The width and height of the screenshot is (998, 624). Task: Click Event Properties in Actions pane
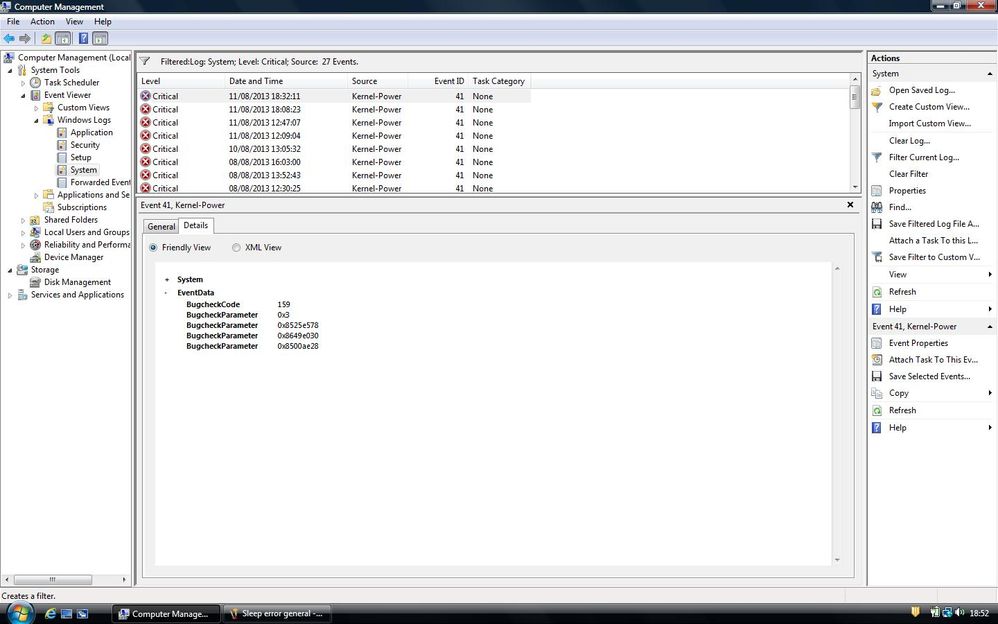(918, 343)
